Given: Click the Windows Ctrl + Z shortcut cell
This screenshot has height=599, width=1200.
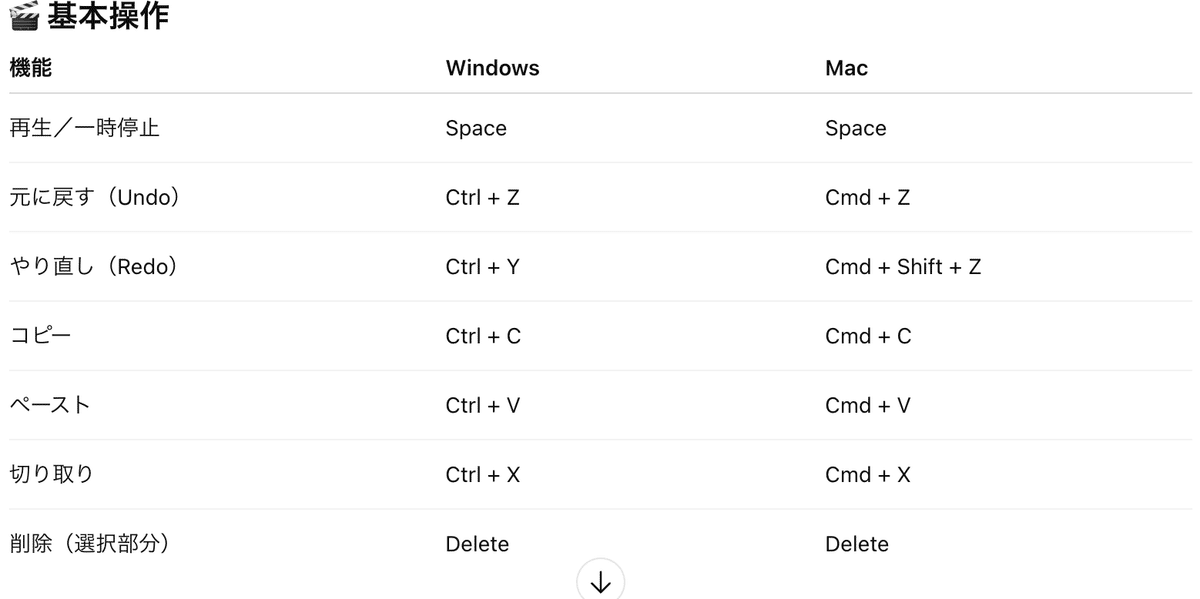Looking at the screenshot, I should tap(482, 197).
